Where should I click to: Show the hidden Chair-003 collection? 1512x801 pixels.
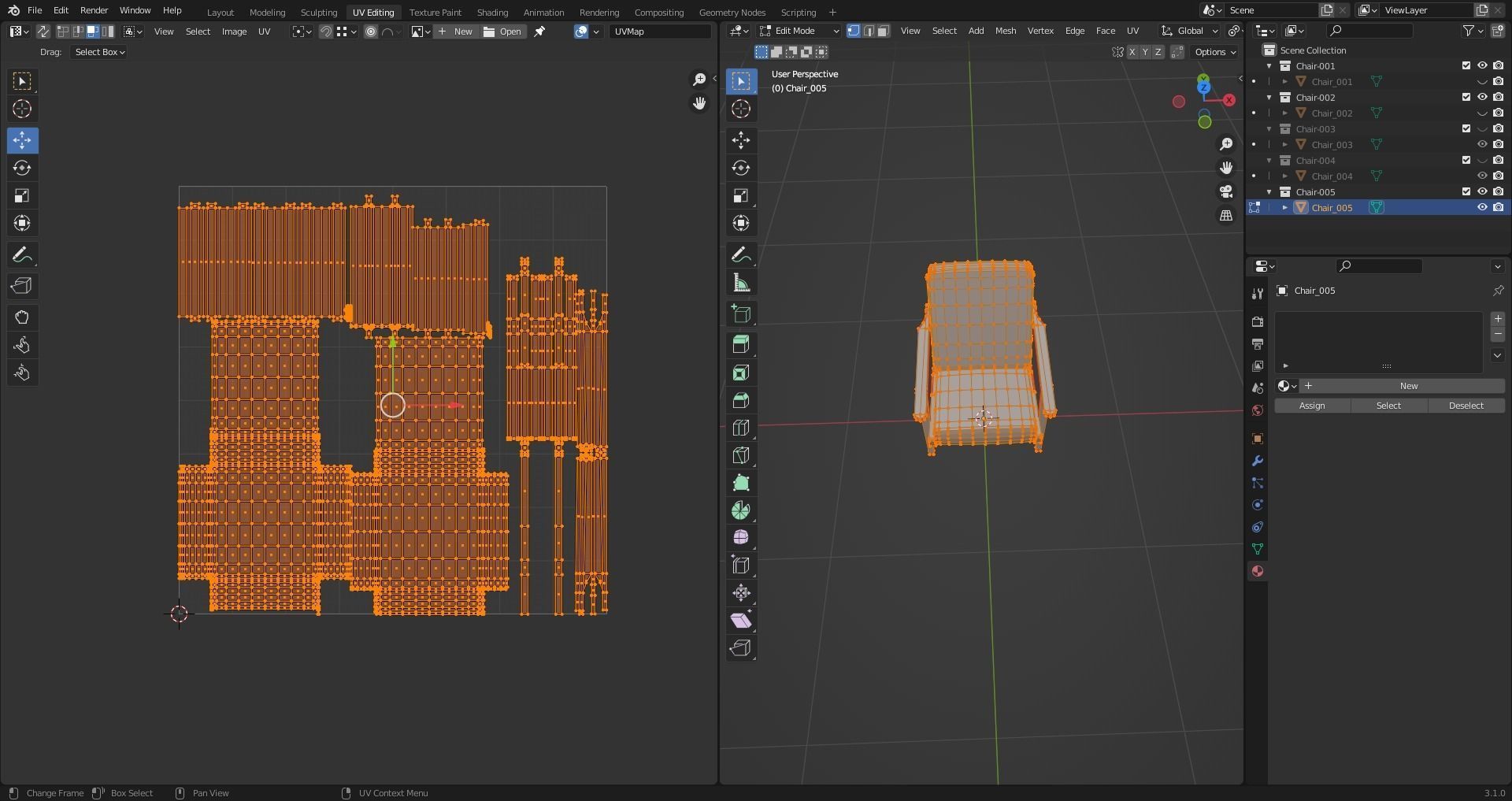(1482, 128)
